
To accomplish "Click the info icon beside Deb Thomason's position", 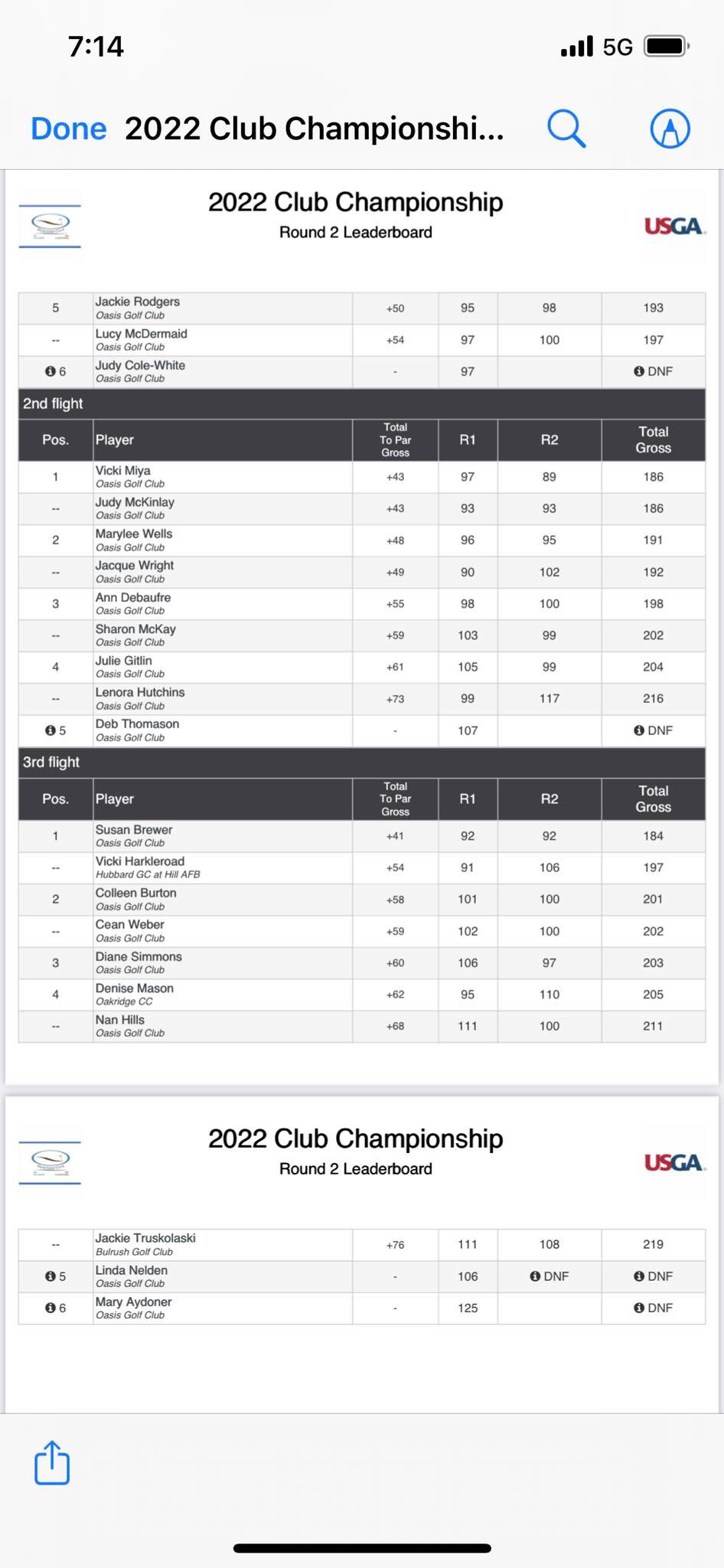I will pyautogui.click(x=51, y=730).
